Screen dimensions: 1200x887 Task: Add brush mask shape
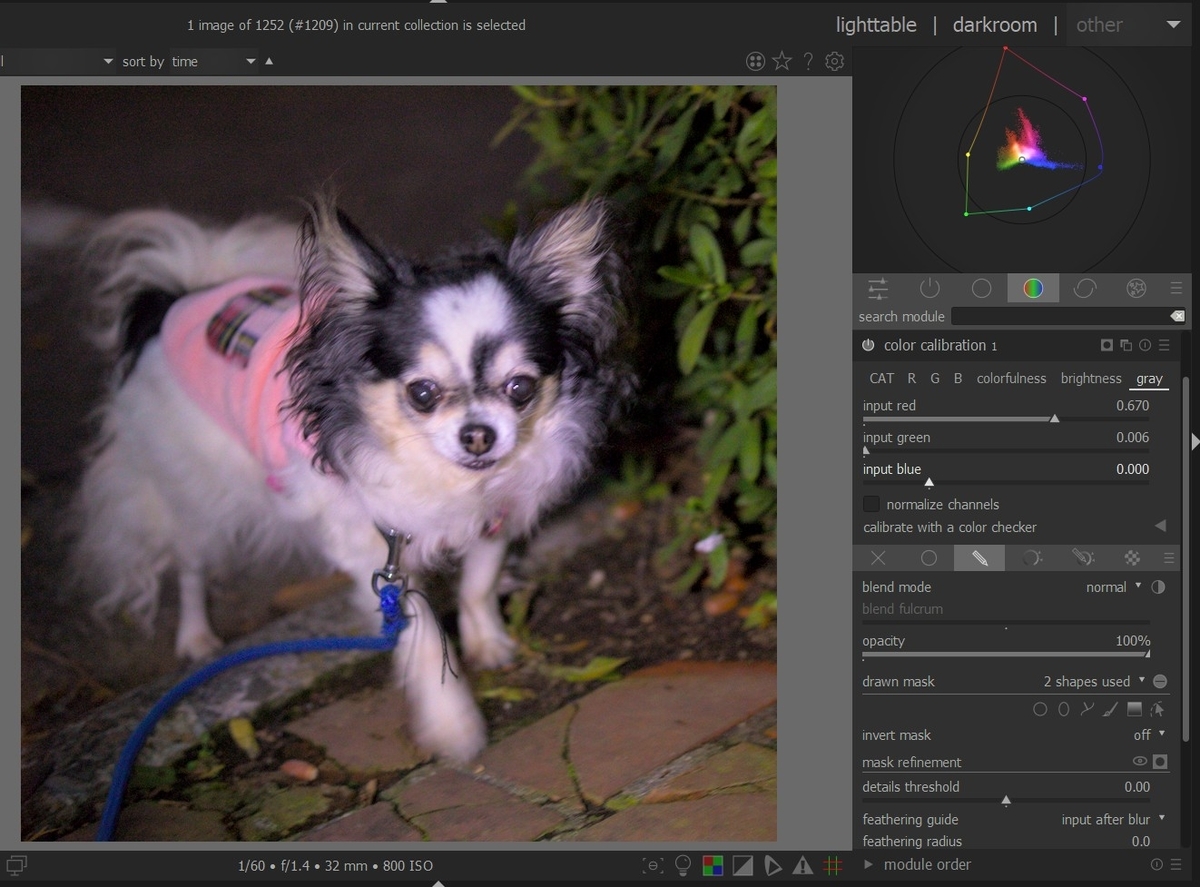1110,709
